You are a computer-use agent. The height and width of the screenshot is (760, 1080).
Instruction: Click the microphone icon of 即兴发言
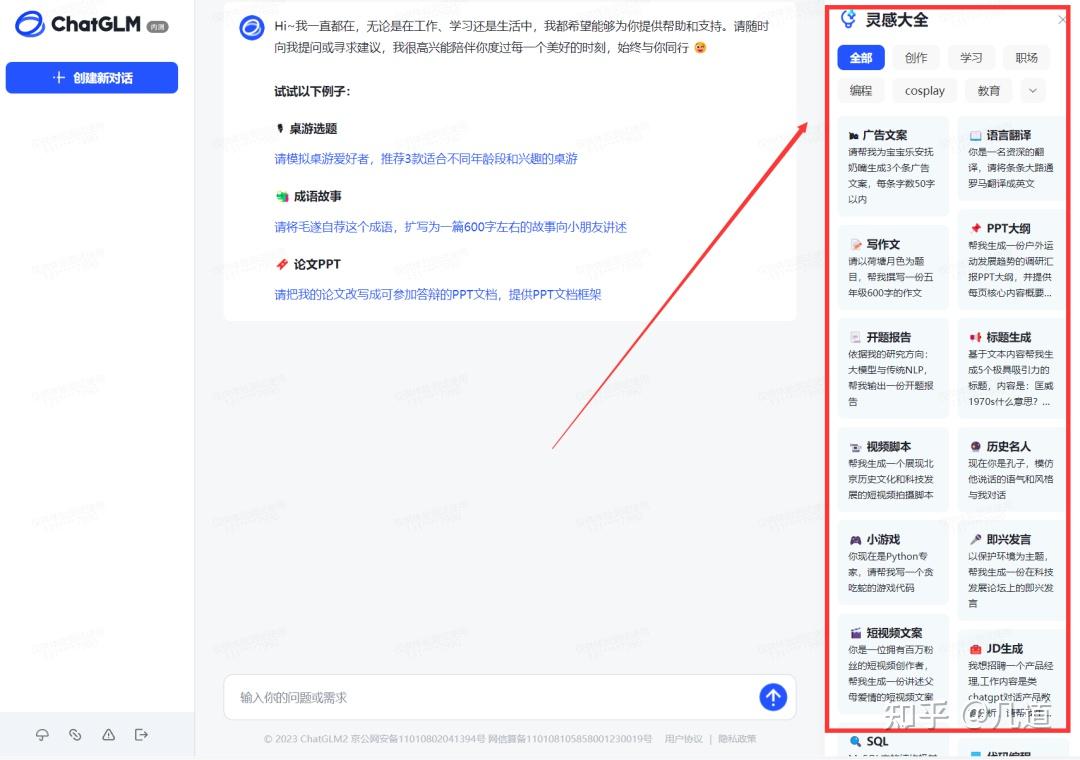pyautogui.click(x=975, y=540)
